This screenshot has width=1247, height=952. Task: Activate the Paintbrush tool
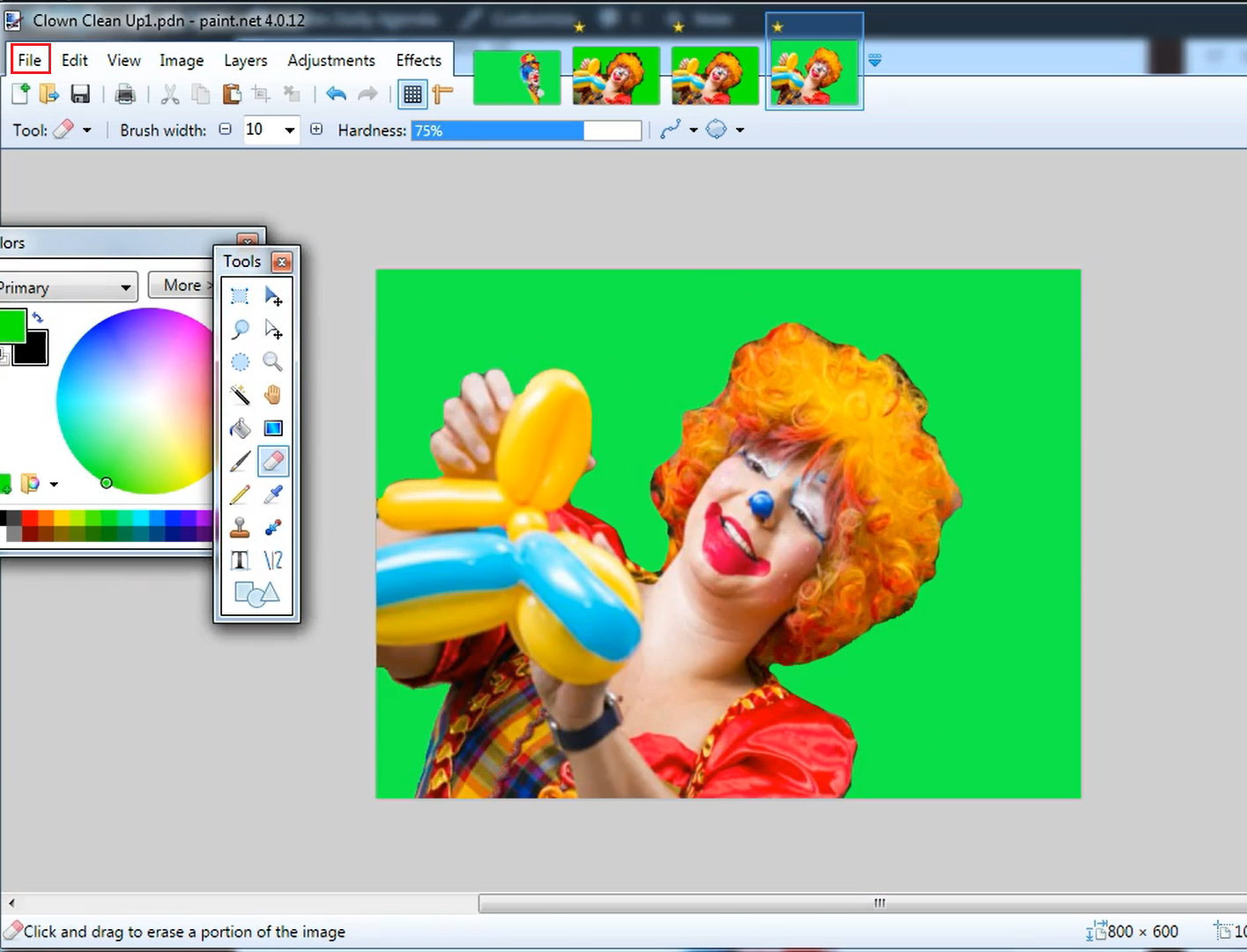click(x=239, y=461)
